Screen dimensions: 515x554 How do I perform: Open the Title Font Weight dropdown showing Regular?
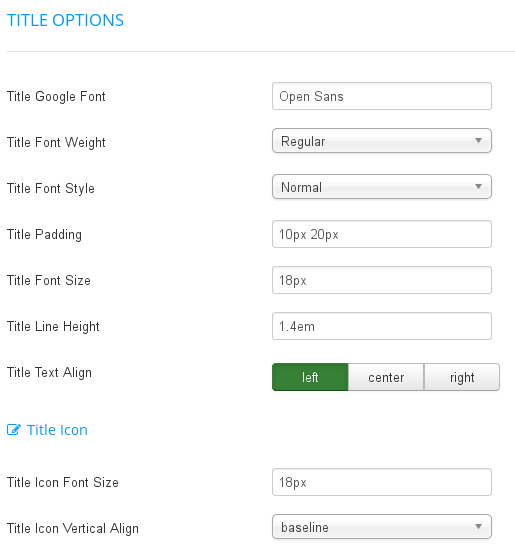pos(382,141)
